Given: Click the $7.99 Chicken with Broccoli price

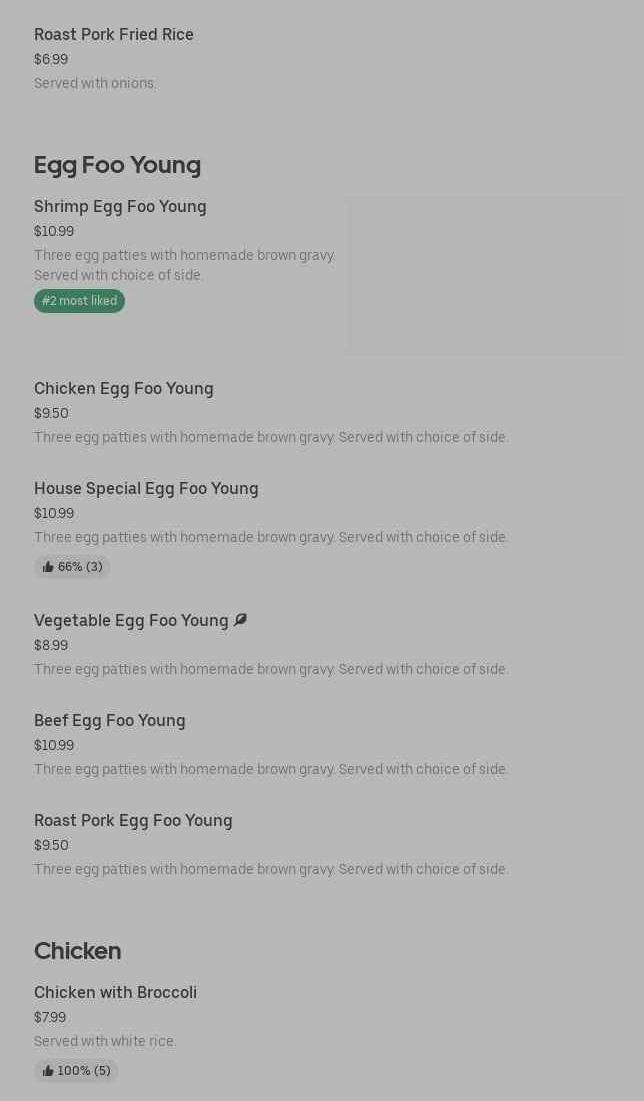Looking at the screenshot, I should click(50, 1018).
